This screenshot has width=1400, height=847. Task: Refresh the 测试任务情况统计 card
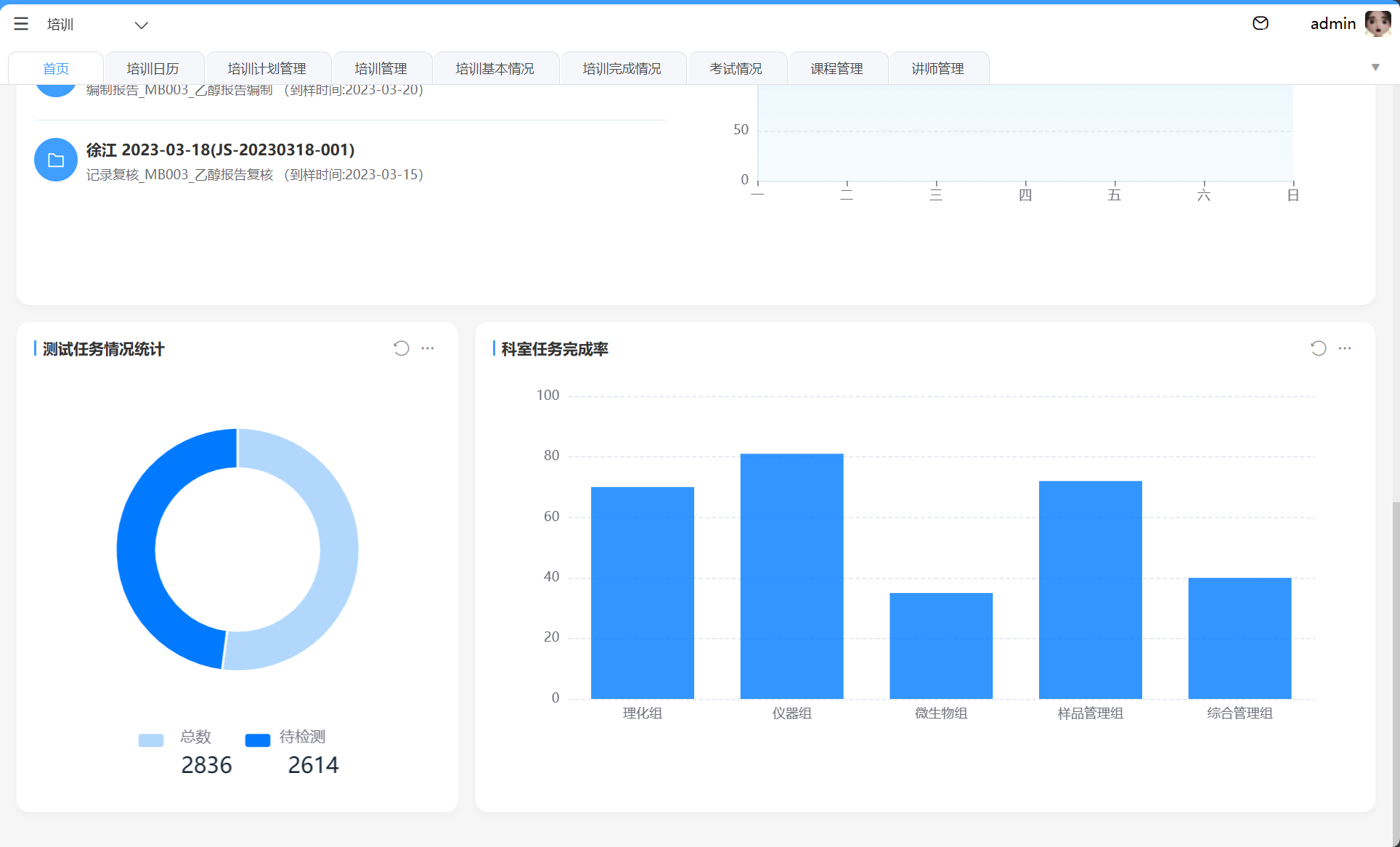(x=402, y=348)
